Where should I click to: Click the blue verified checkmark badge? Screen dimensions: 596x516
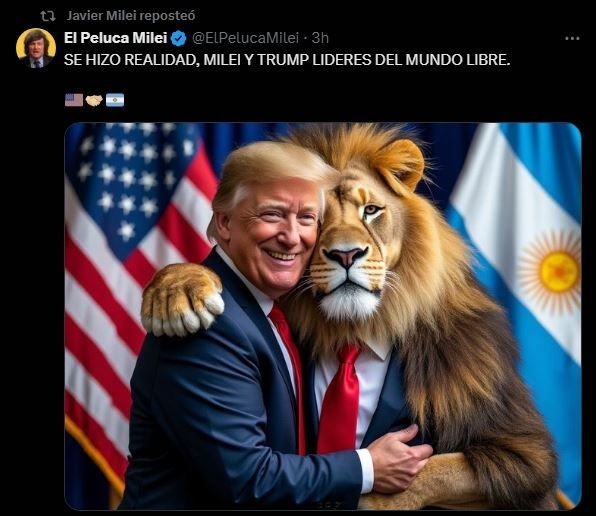(x=178, y=38)
